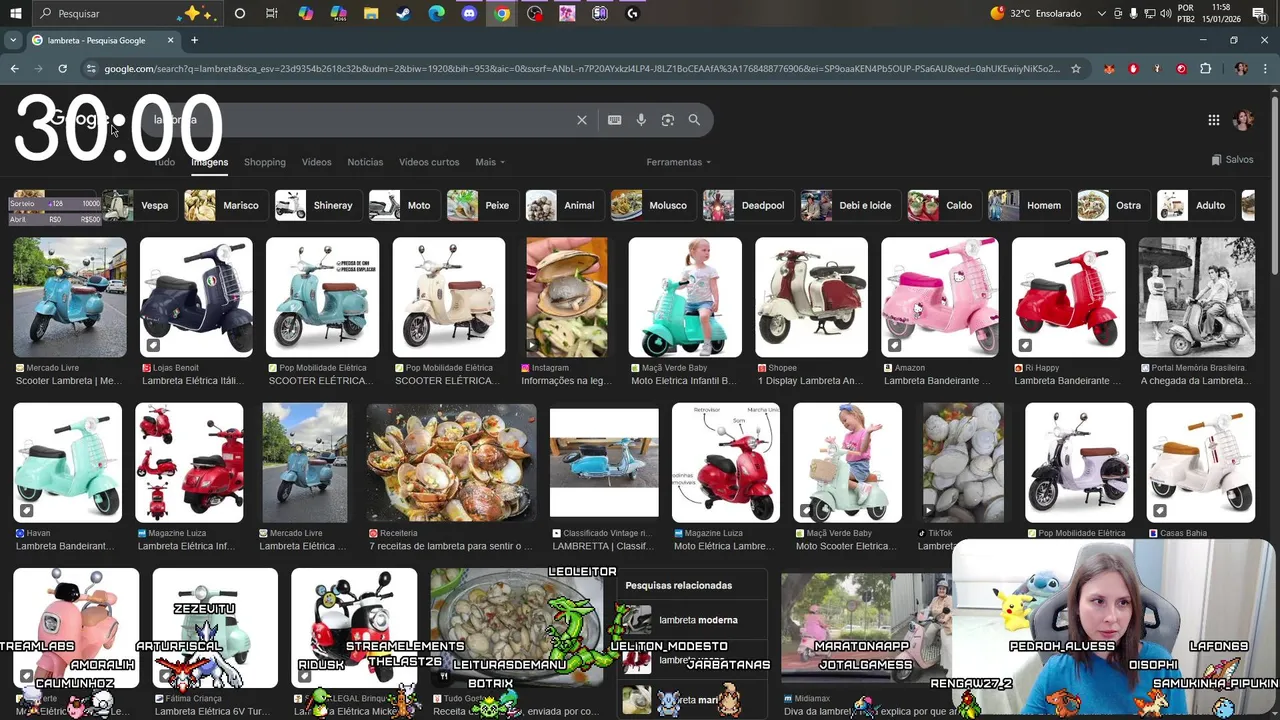1280x720 pixels.
Task: Filter images by the Deadpool chip
Action: click(x=747, y=205)
